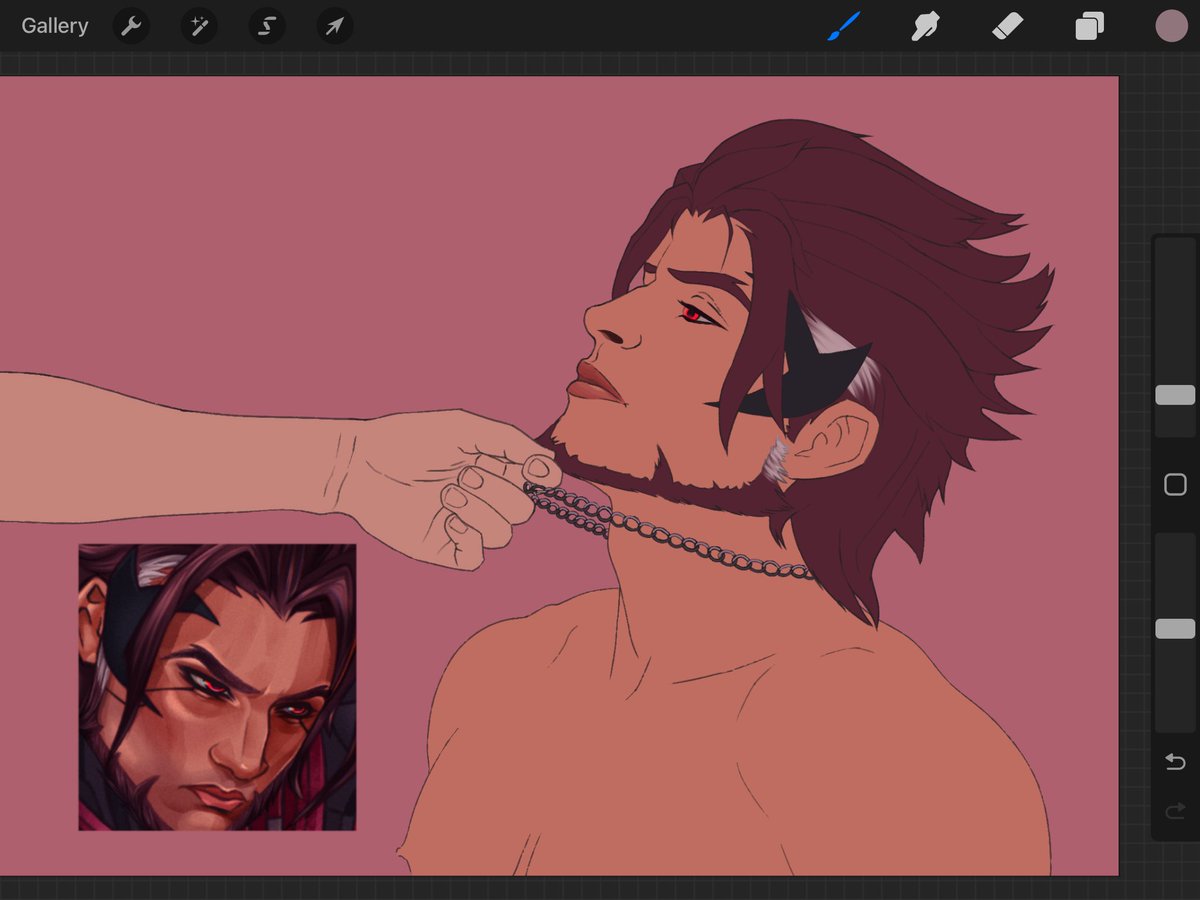
Task: Open the active color picker
Action: 1171,26
